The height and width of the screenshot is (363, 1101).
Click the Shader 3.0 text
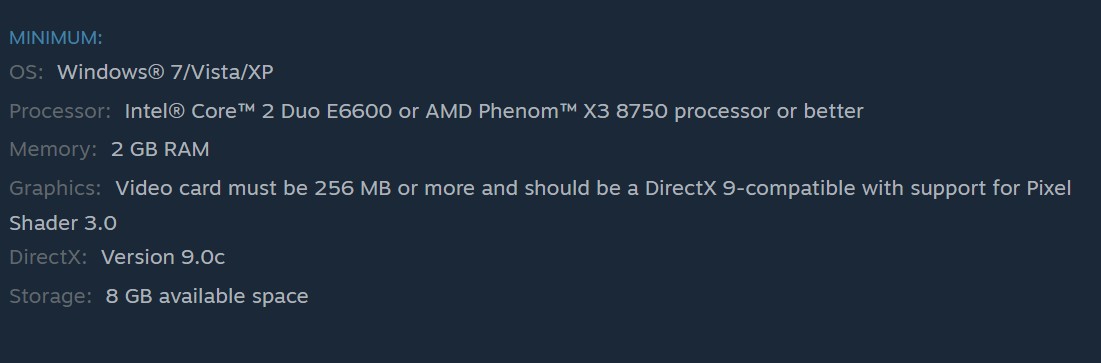pos(62,223)
